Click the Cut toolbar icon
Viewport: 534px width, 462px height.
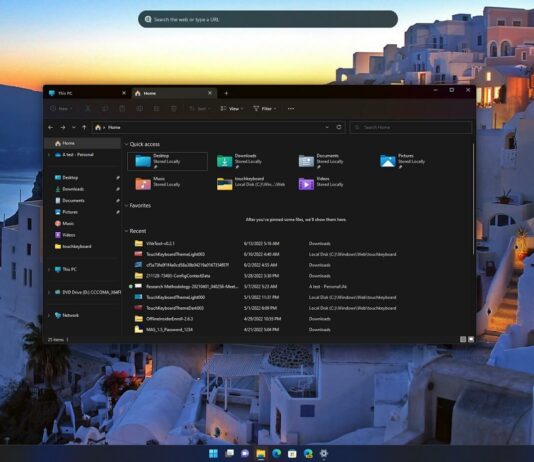88,109
